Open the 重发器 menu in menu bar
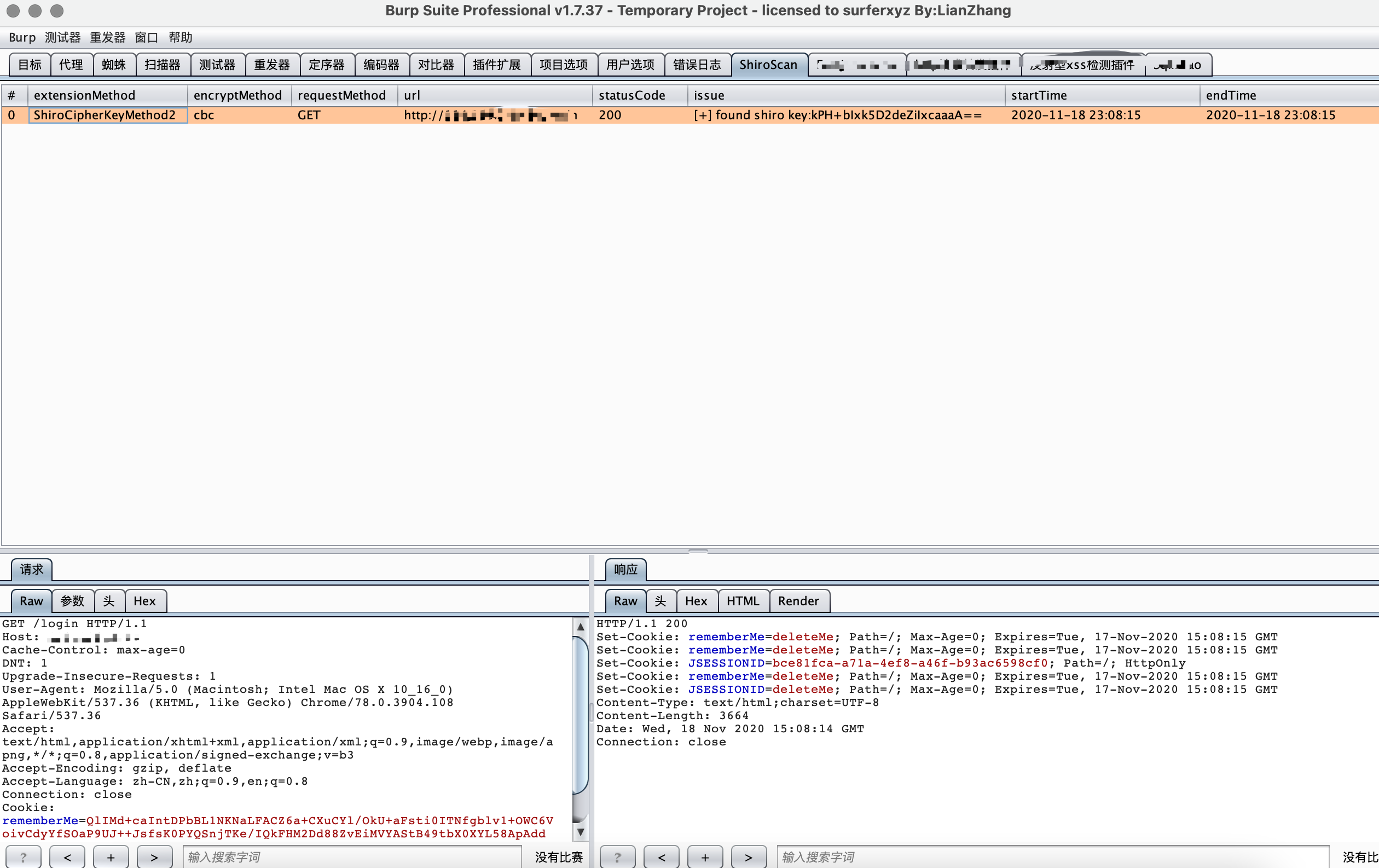This screenshot has height=868, width=1379. (x=107, y=37)
